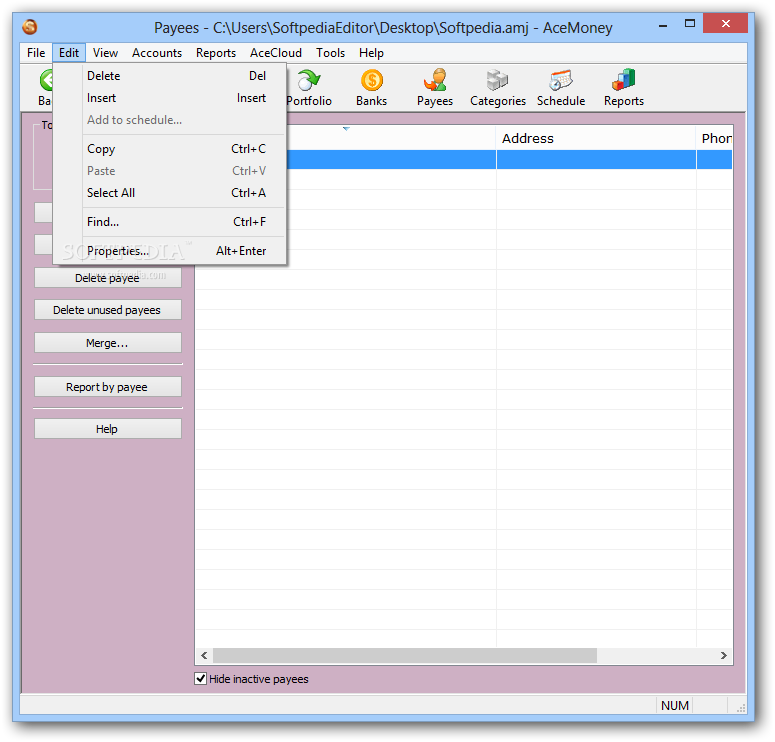
Task: Choose Insert from the Edit menu
Action: tap(170, 98)
